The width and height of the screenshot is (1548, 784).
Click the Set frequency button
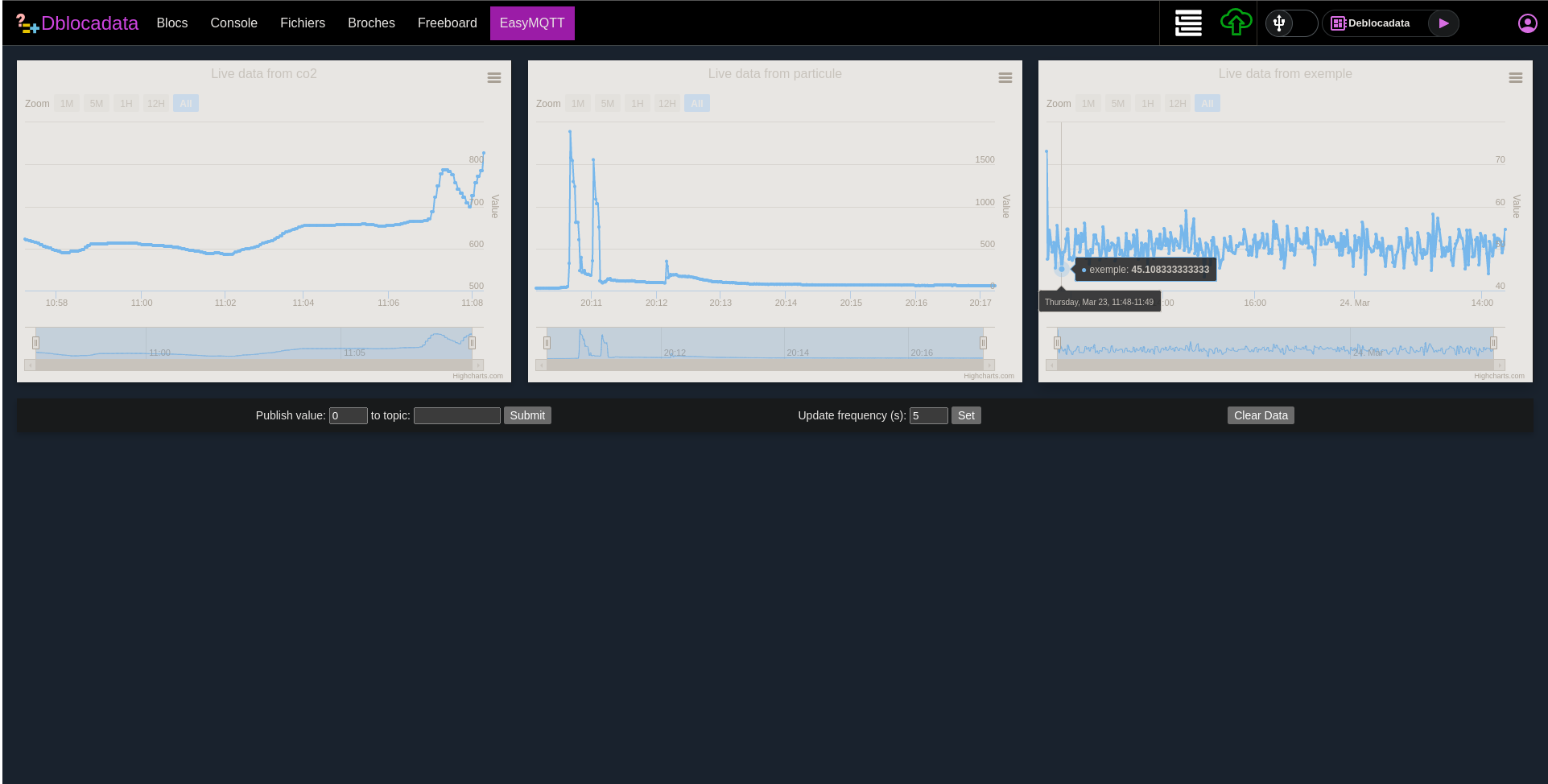966,415
